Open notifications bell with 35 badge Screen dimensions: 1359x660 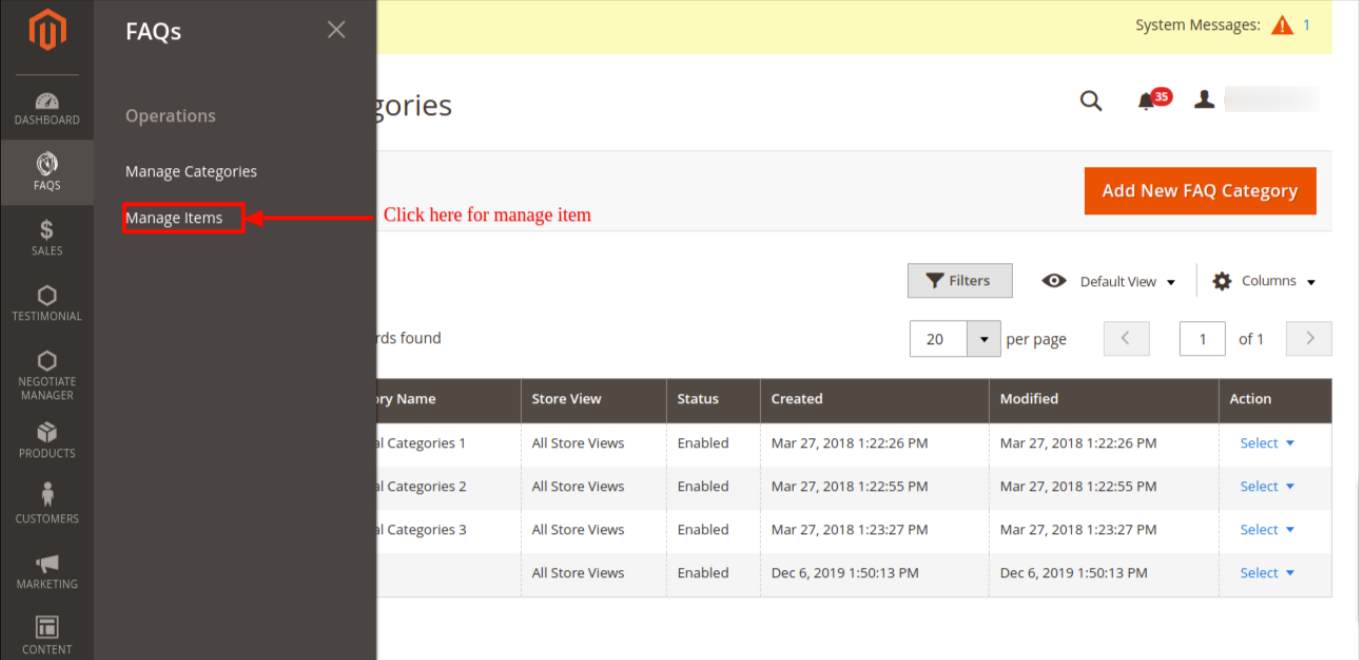[x=1148, y=101]
